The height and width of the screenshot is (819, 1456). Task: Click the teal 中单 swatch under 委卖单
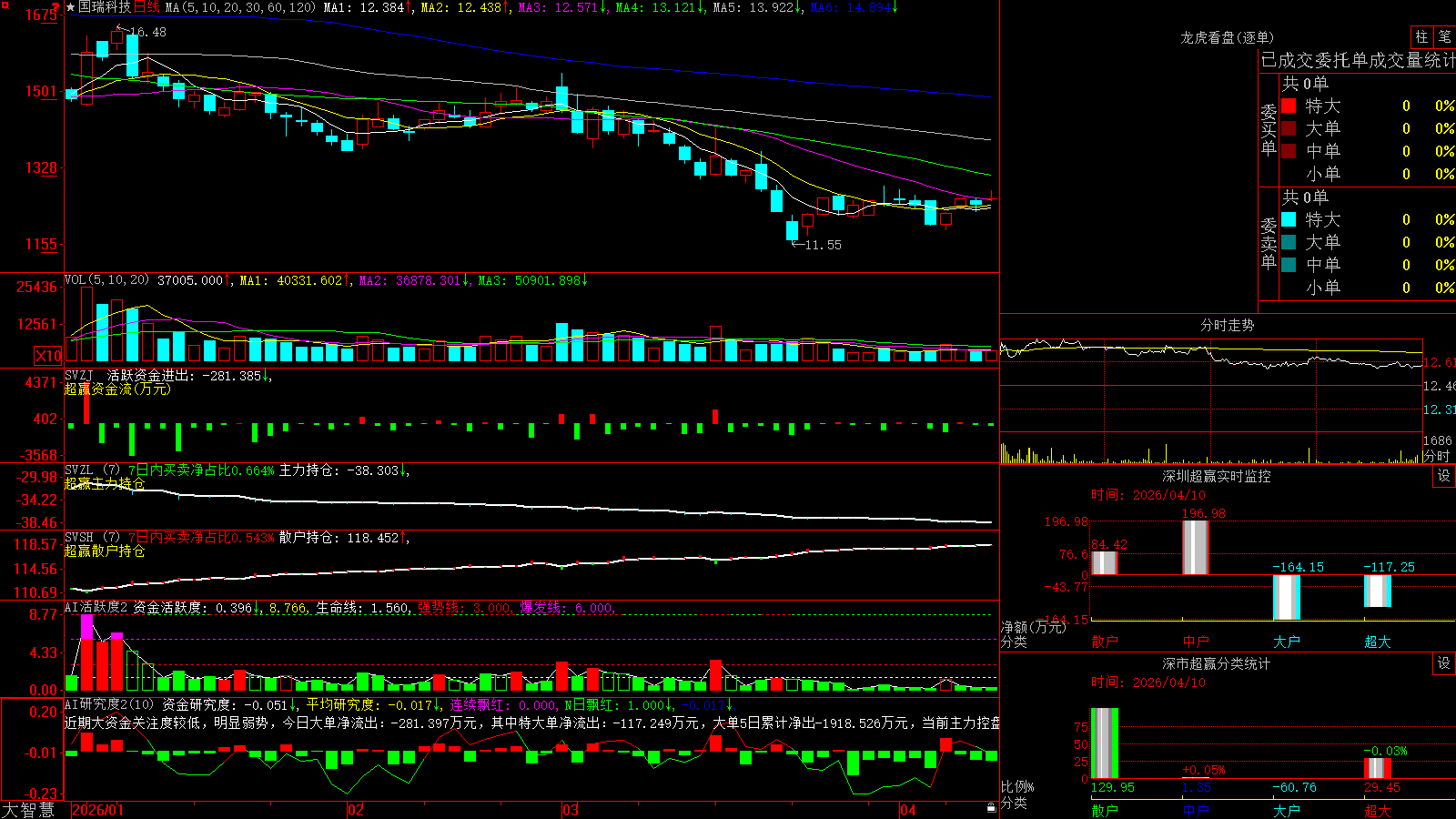point(1289,265)
